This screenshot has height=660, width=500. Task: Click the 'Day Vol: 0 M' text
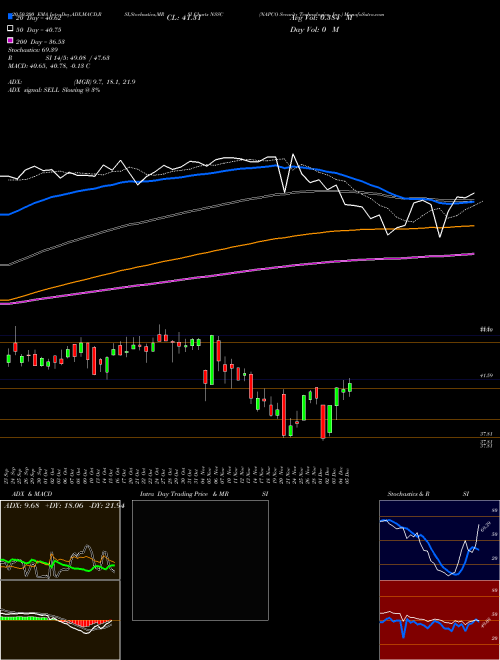[x=314, y=29]
